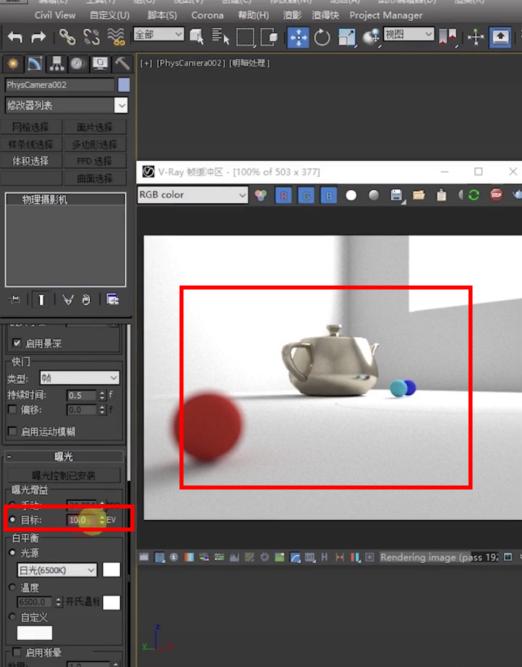
Task: Pick the Rectangular Selection Region tool
Action: coord(245,37)
